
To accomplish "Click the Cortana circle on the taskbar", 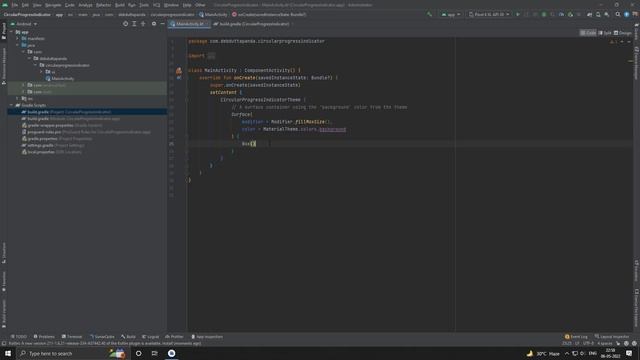I will [x=138, y=353].
